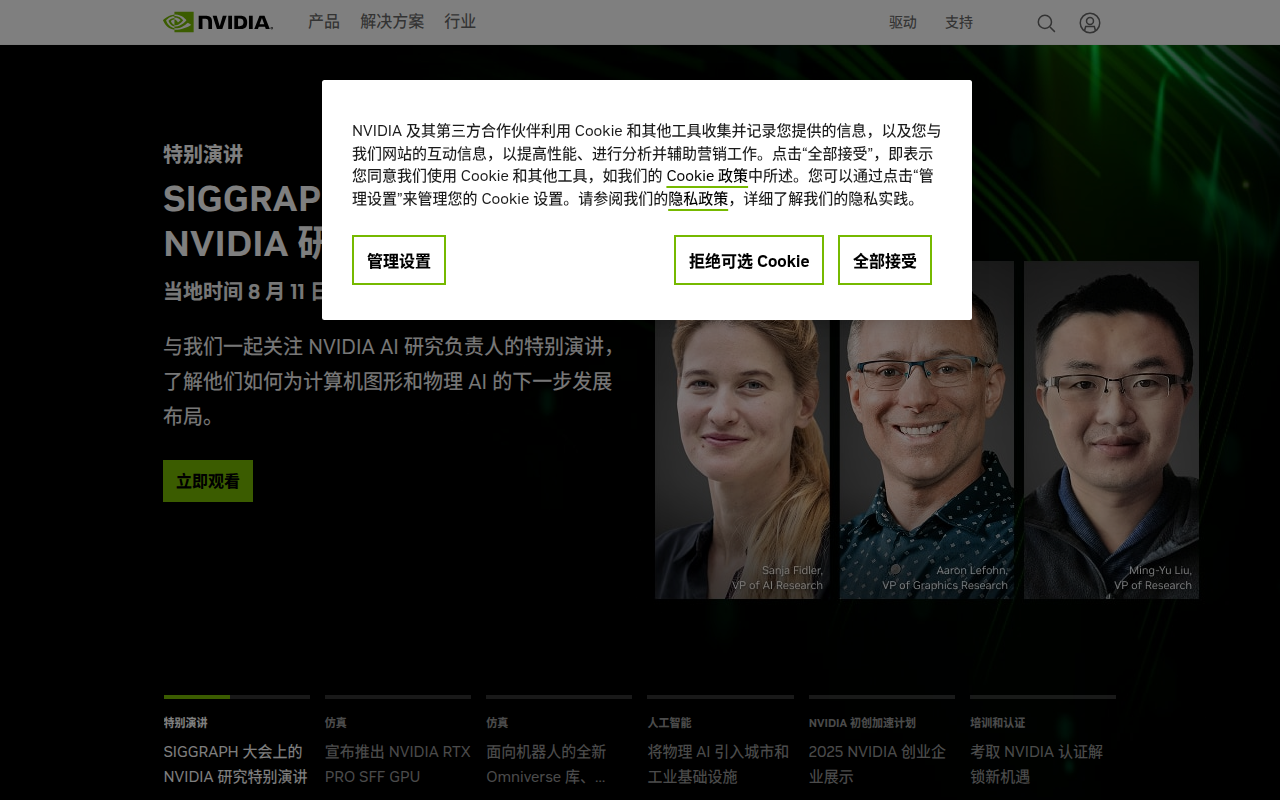Open the 行业 menu
The width and height of the screenshot is (1280, 800).
coord(460,22)
